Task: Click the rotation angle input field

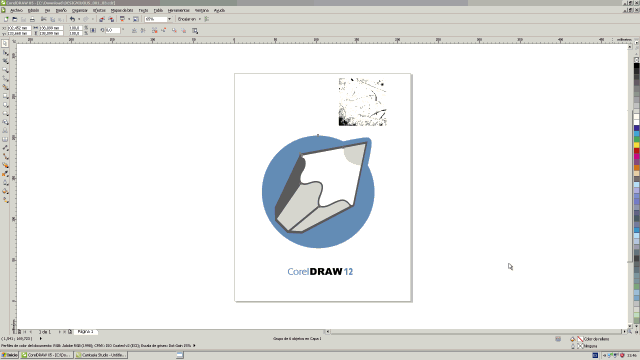Action: point(113,30)
